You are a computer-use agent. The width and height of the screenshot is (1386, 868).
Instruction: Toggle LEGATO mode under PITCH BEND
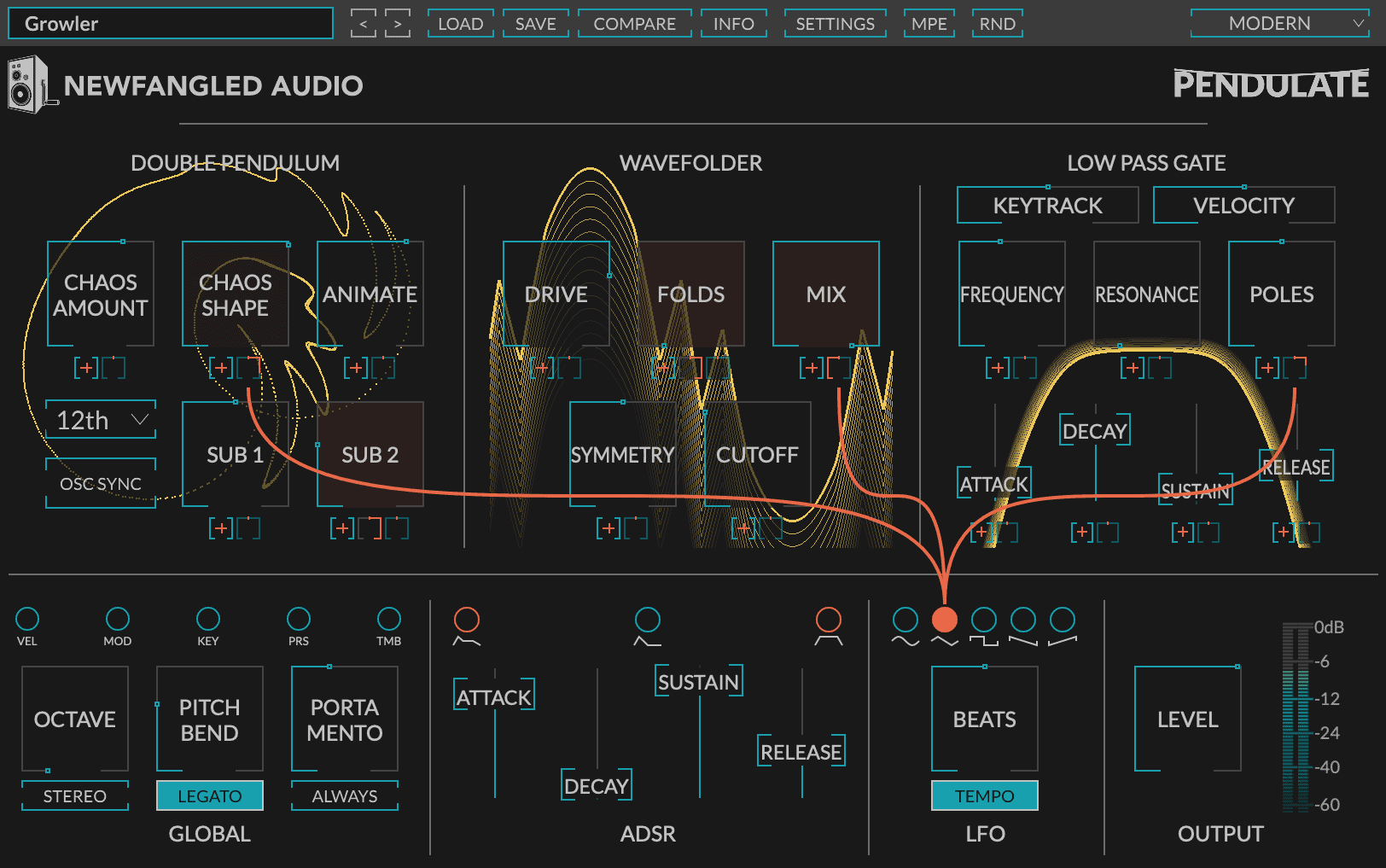coord(209,795)
